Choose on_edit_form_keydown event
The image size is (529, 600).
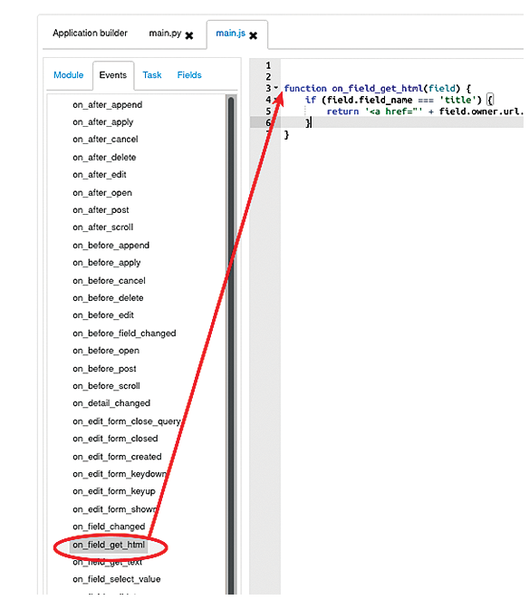tap(120, 474)
